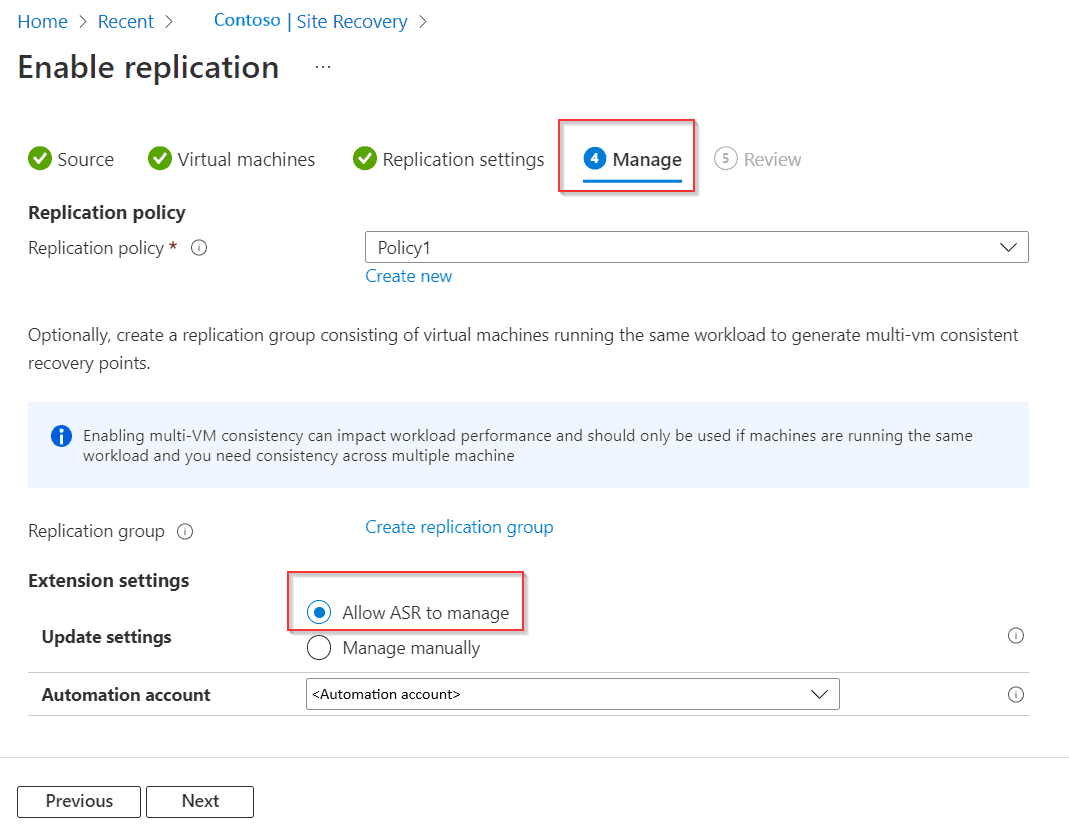Select the Allow ASR to manage radio button
The width and height of the screenshot is (1069, 825).
318,612
